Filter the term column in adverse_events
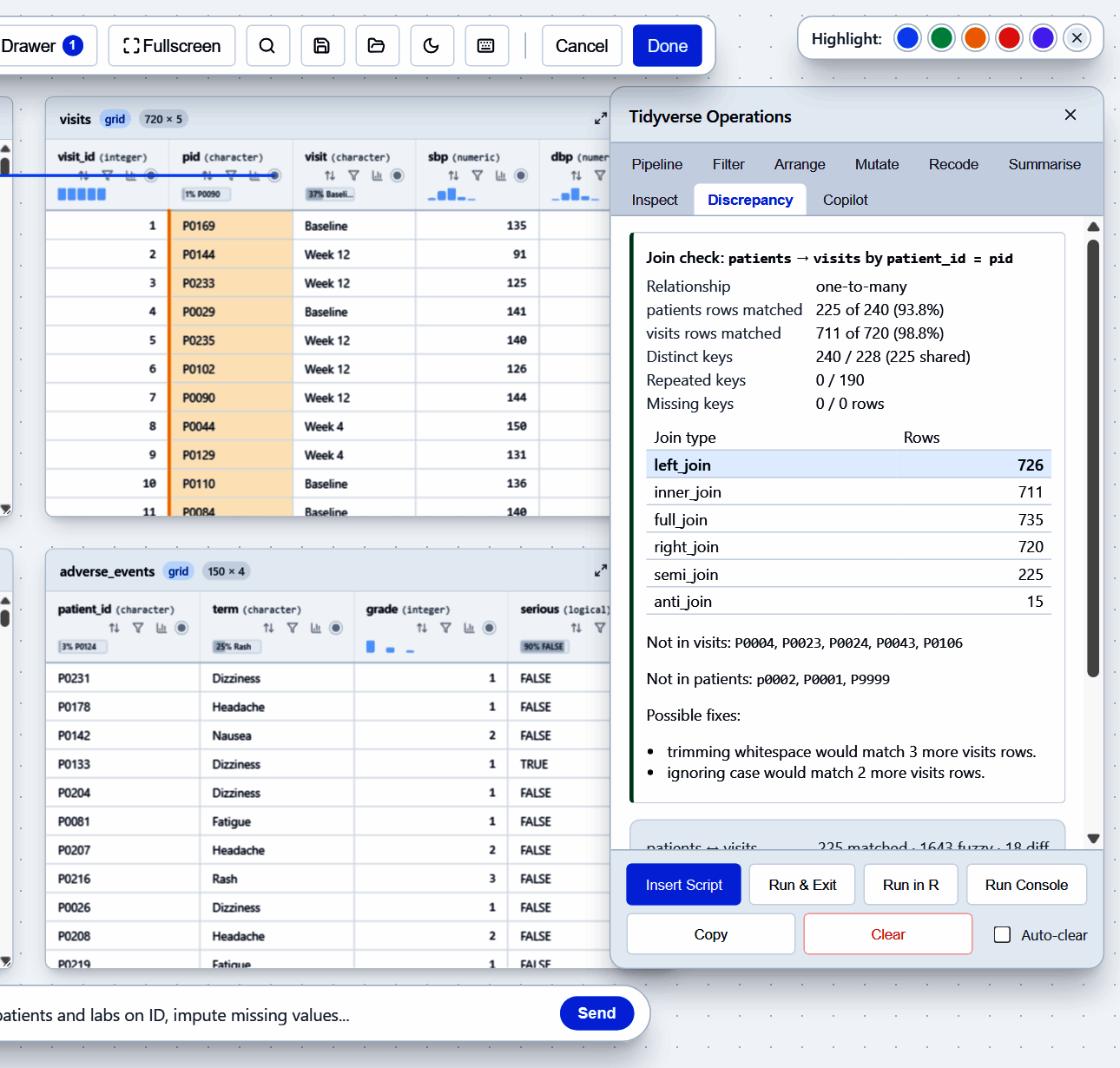1120x1068 pixels. click(292, 628)
